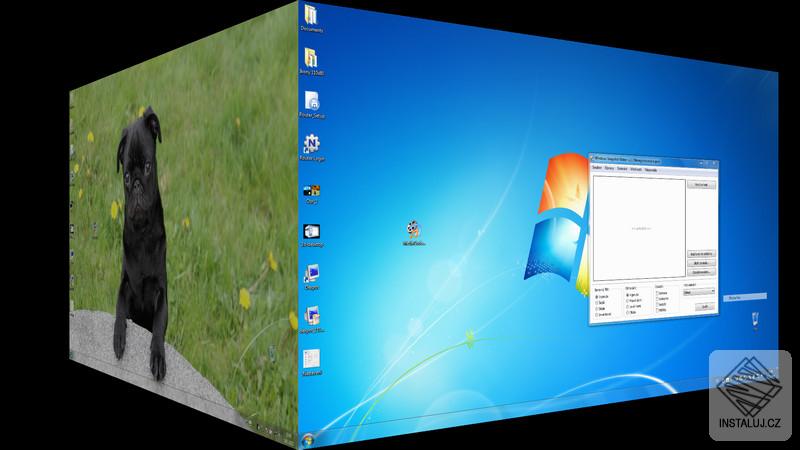Open the first menu in the dialog's menu bar
800x450 pixels.
[x=597, y=168]
